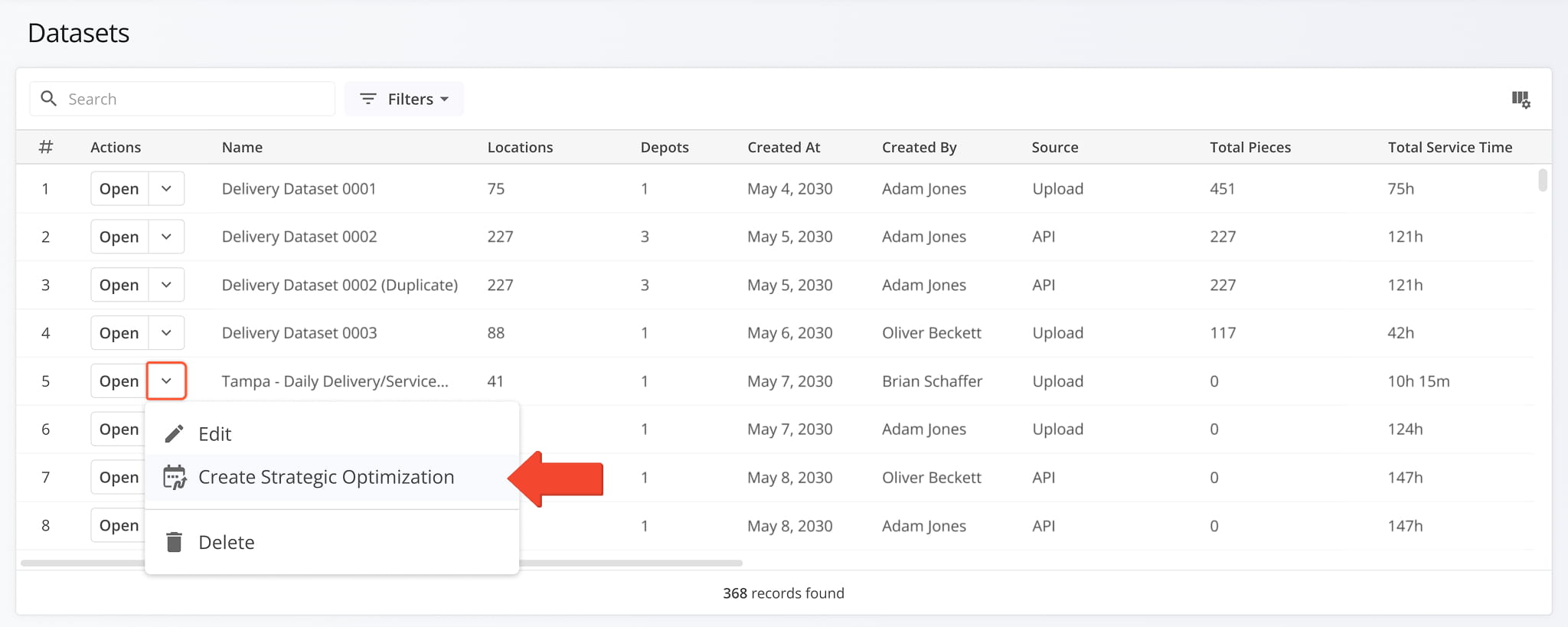This screenshot has width=1568, height=627.
Task: Click the pencil icon beside Edit
Action: (174, 434)
